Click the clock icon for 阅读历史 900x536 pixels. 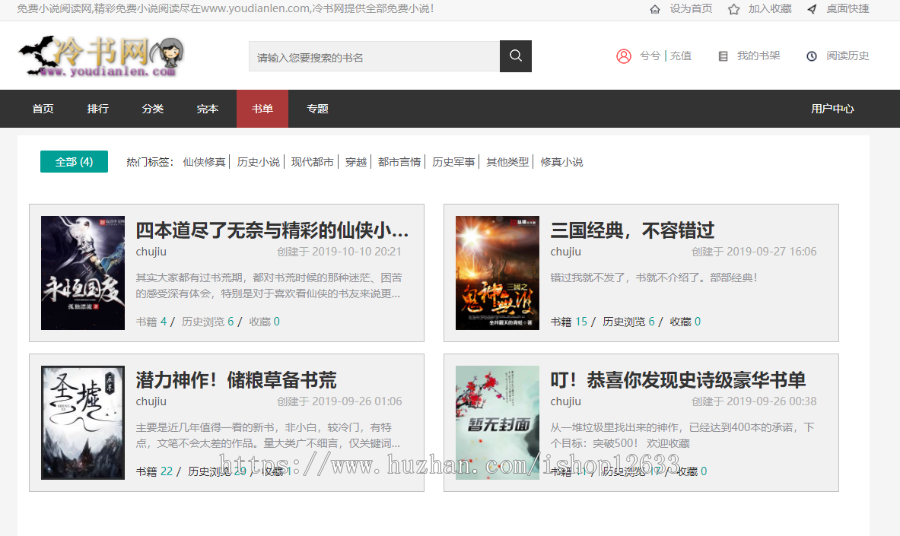[811, 56]
